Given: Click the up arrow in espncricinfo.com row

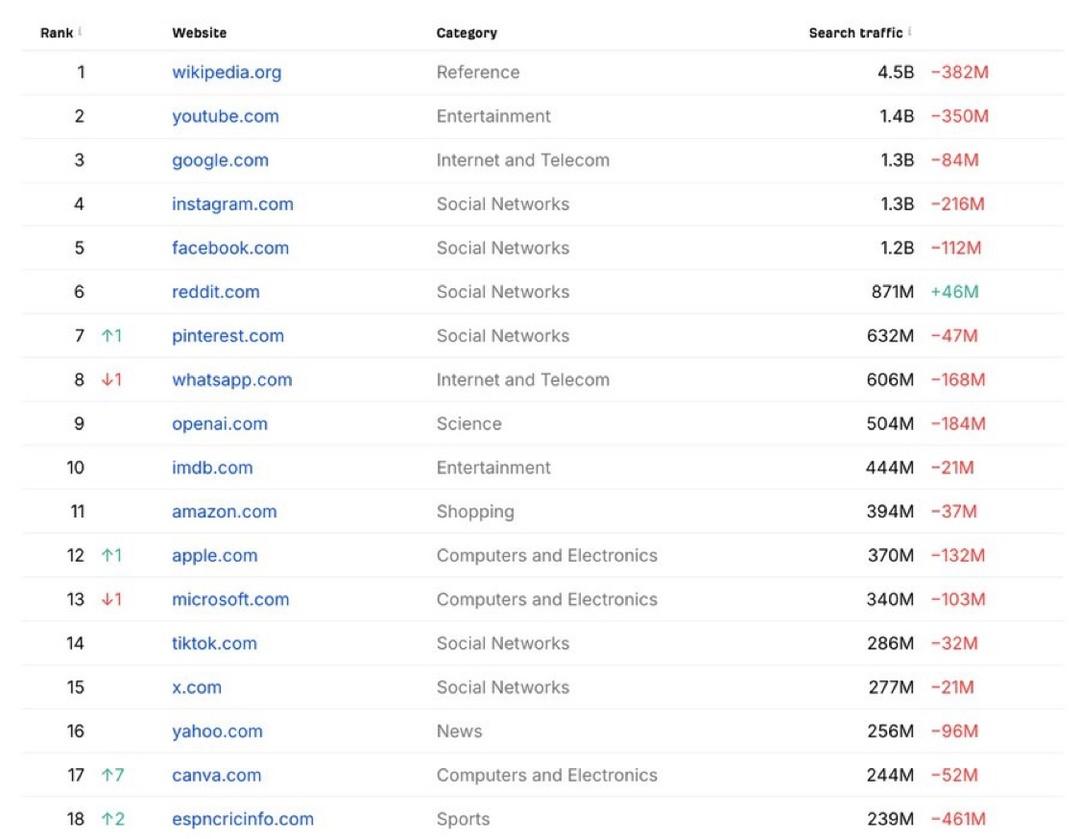Looking at the screenshot, I should point(107,820).
